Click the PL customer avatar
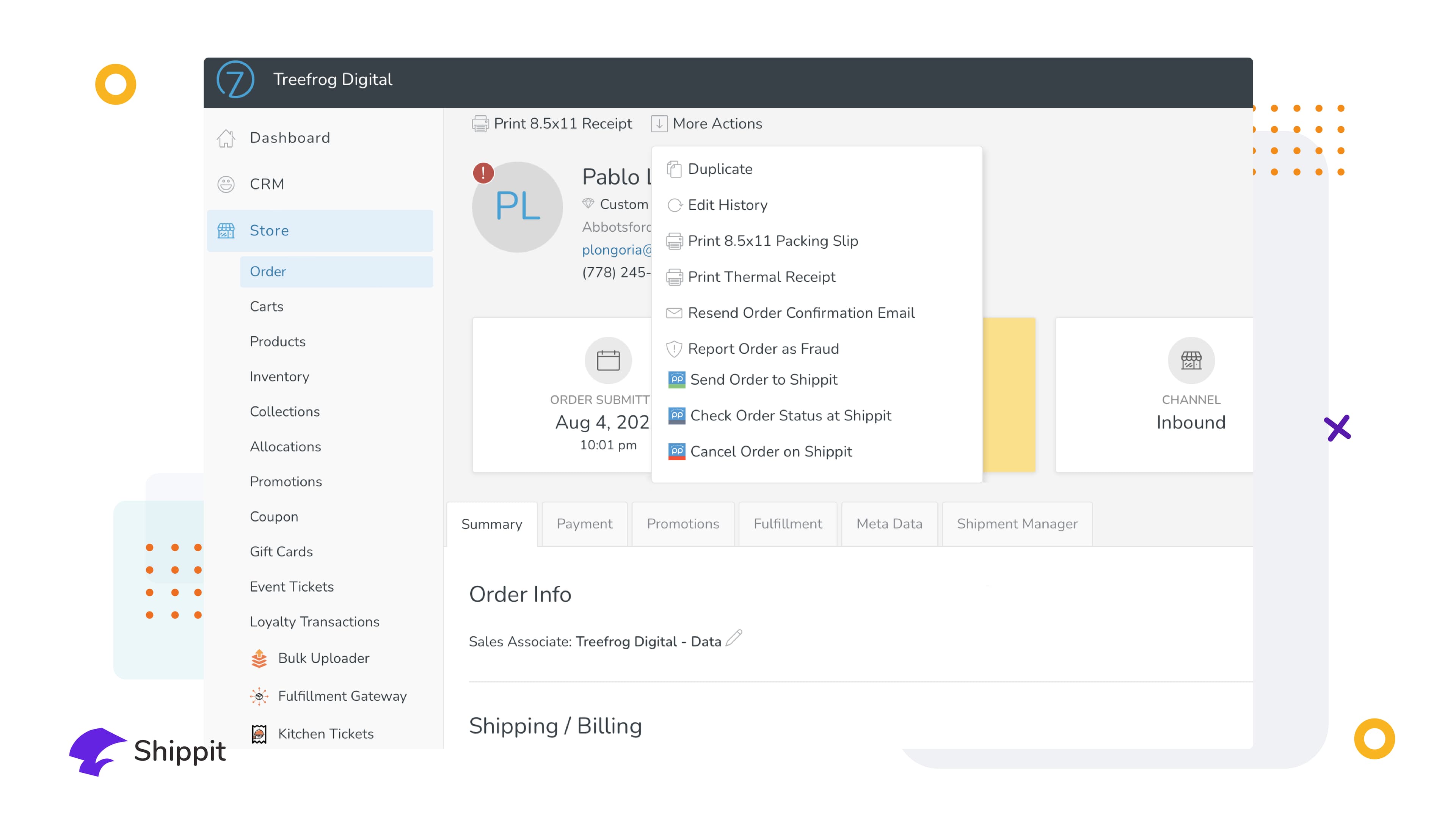1456x819 pixels. click(517, 207)
